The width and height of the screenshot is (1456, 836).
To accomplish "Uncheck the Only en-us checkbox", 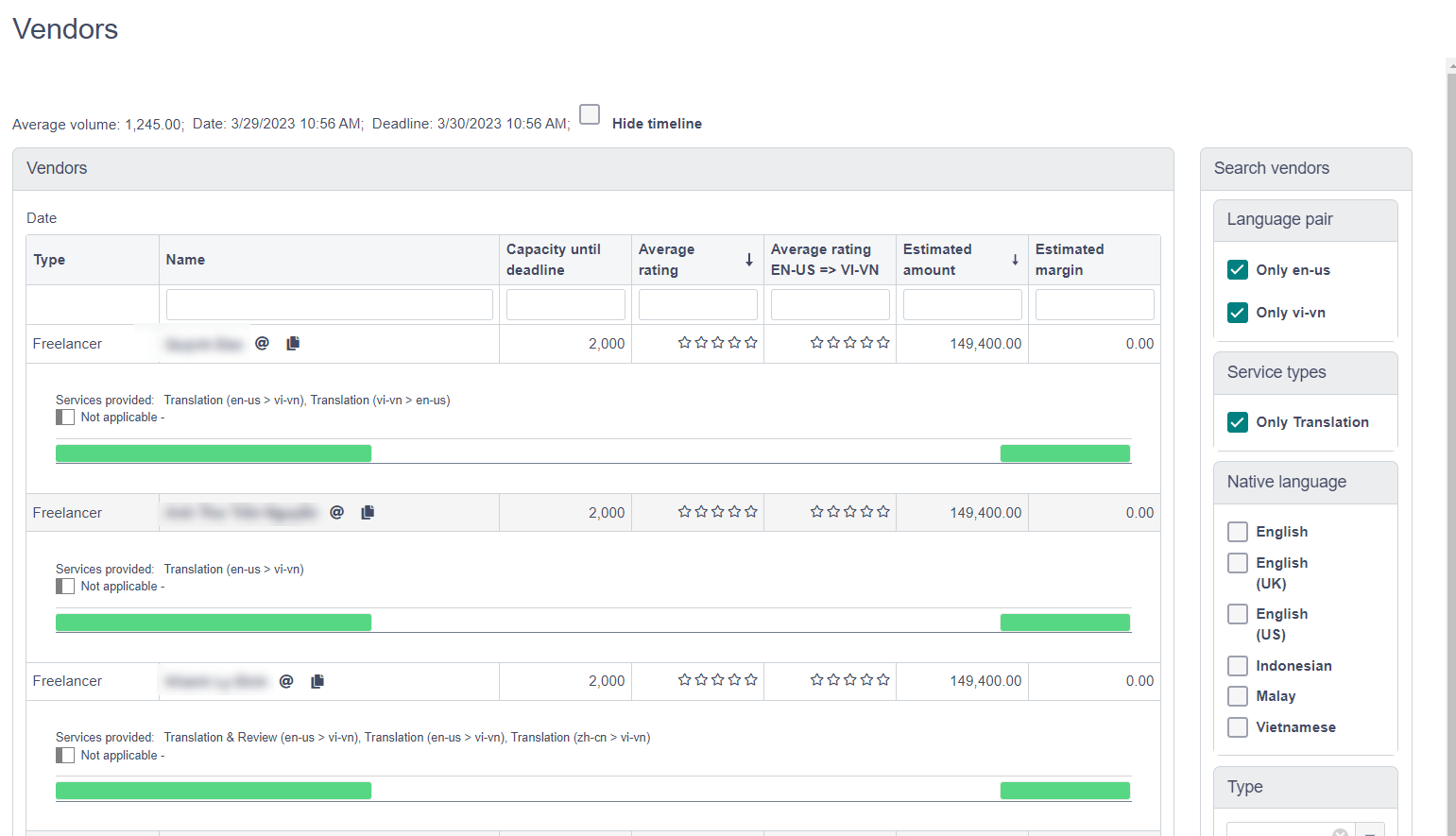I will click(1238, 269).
